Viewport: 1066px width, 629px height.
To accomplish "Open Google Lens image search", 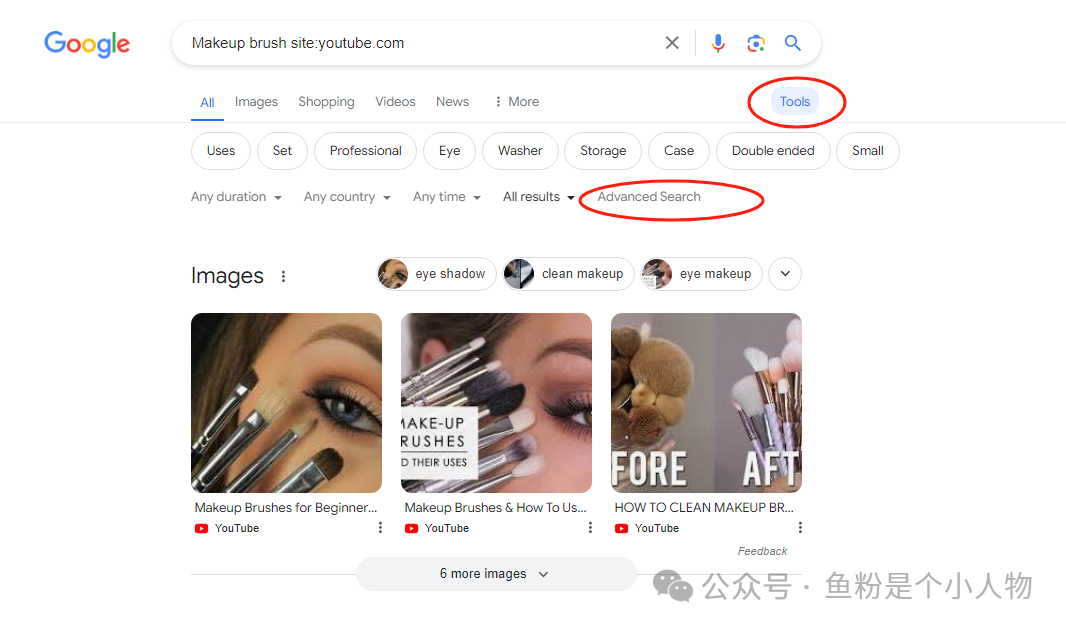I will (x=756, y=43).
